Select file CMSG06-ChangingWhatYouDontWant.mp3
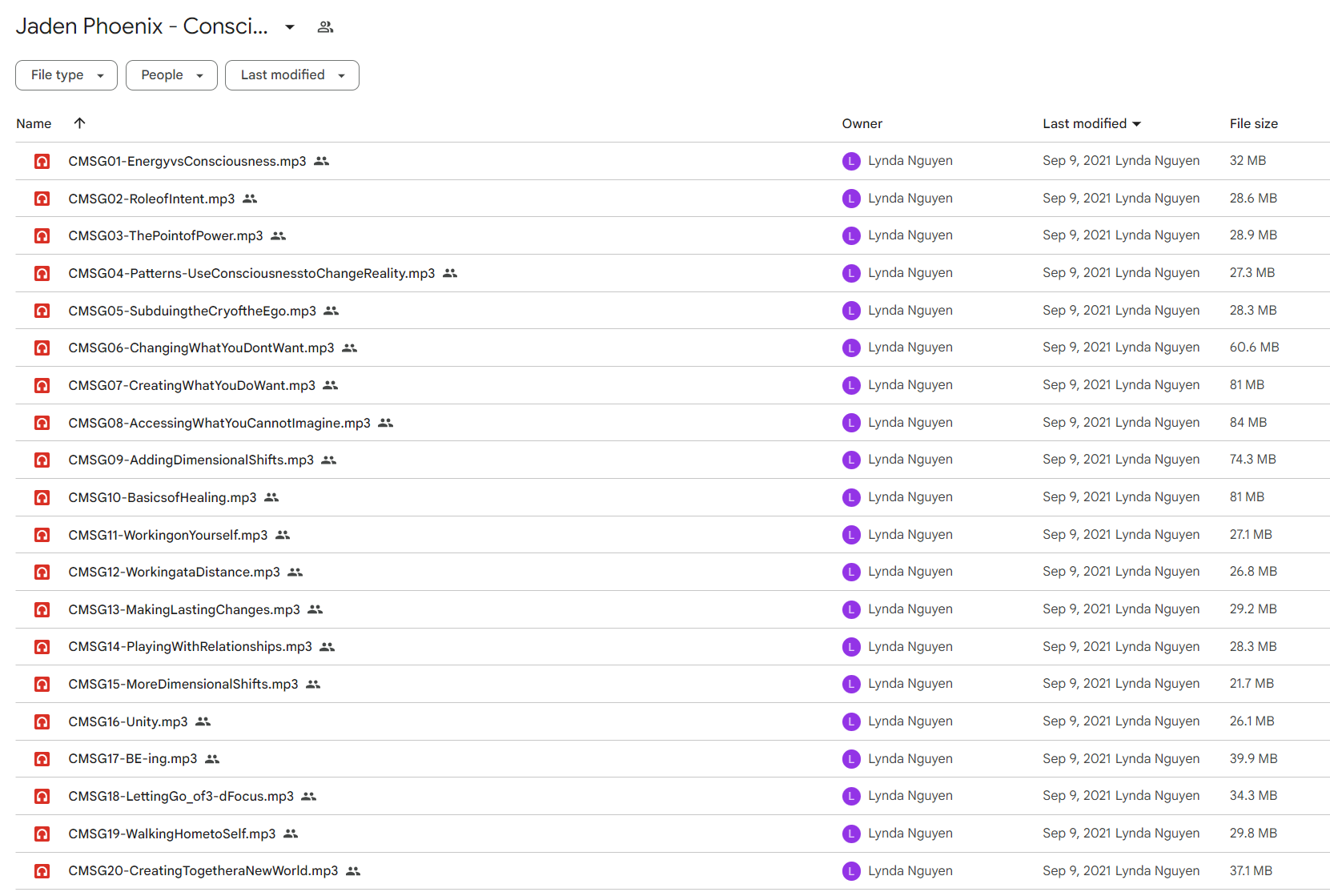The width and height of the screenshot is (1330, 896). click(202, 348)
